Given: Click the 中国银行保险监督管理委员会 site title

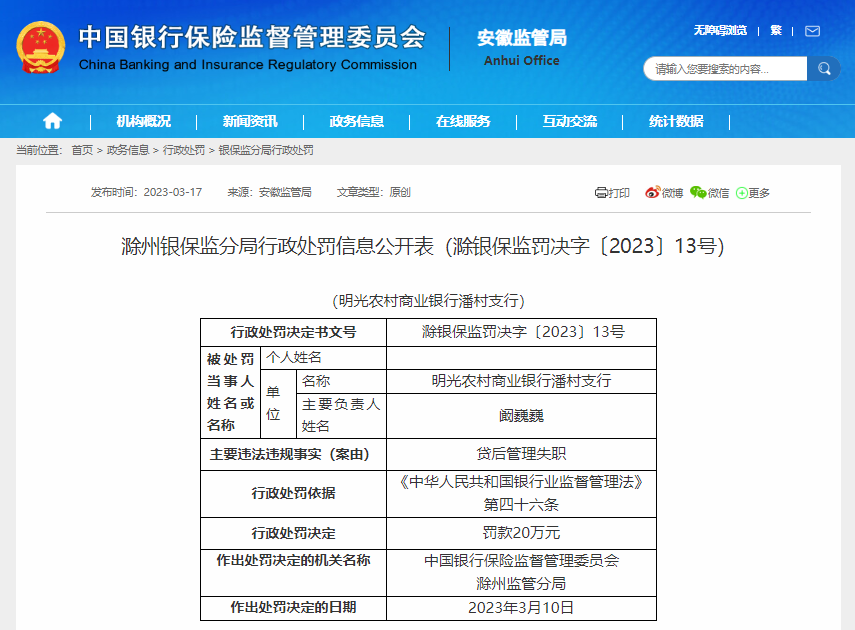Looking at the screenshot, I should [252, 38].
